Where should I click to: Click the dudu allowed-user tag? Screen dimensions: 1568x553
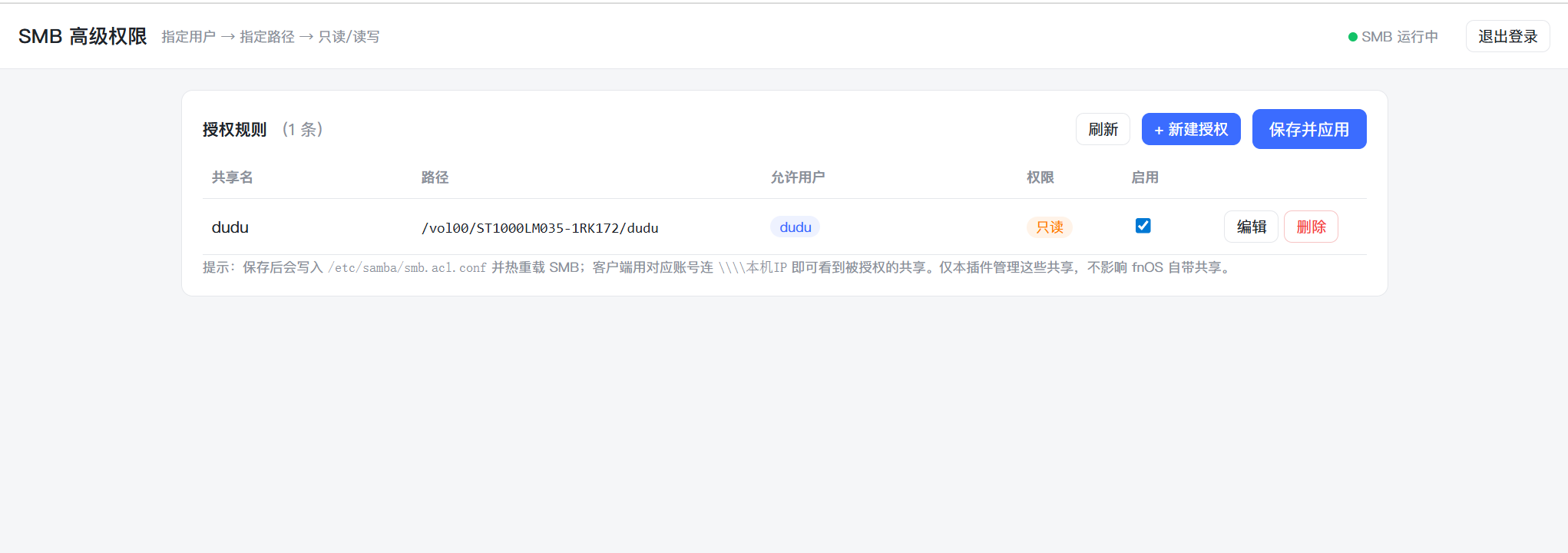[796, 227]
